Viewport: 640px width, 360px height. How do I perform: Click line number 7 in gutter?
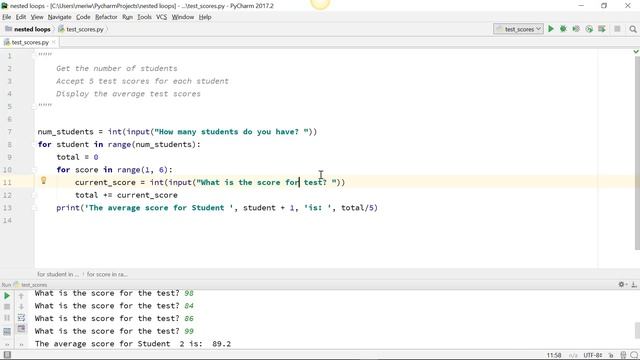pos(9,132)
